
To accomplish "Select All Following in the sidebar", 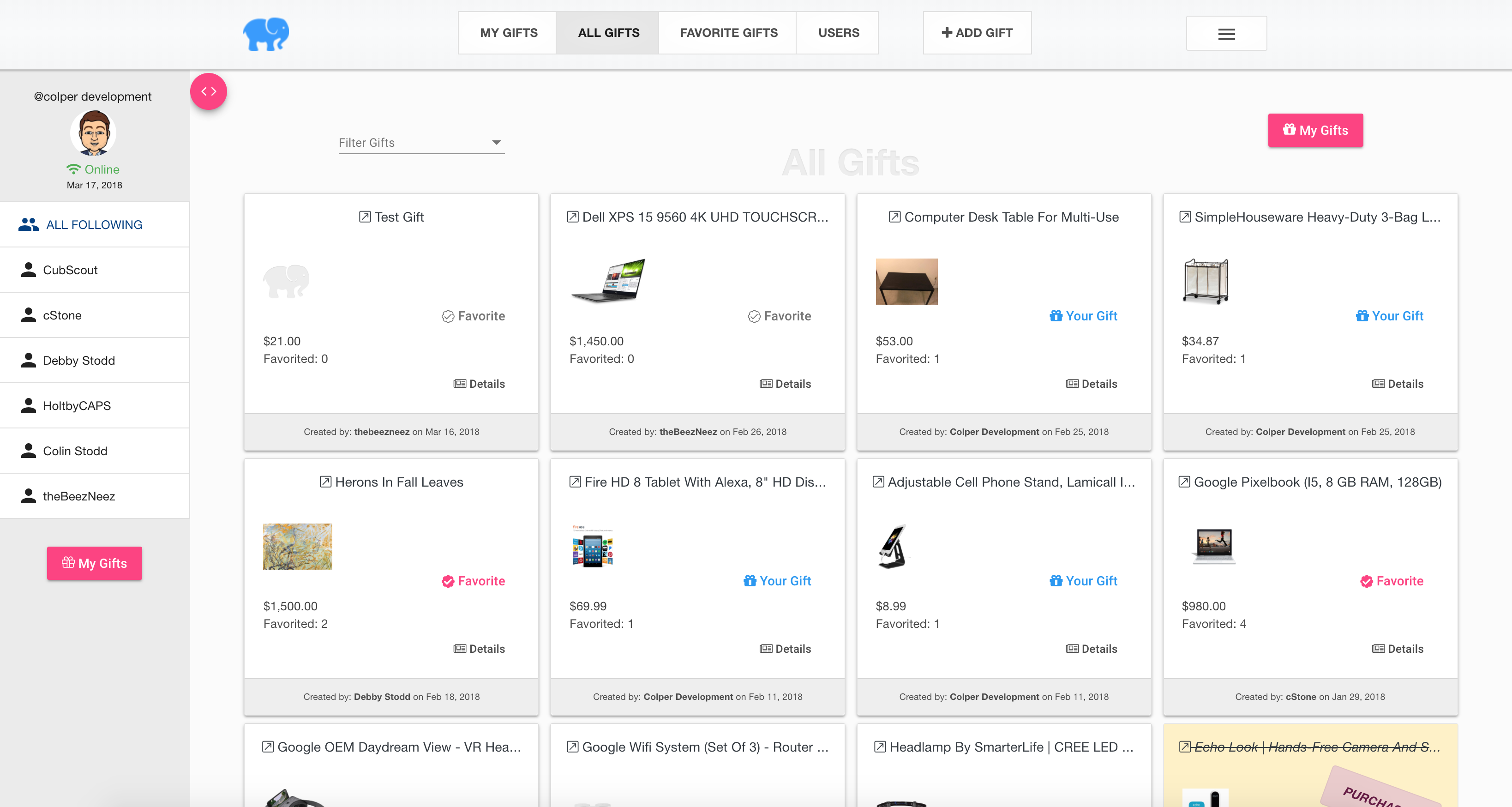I will pos(95,224).
